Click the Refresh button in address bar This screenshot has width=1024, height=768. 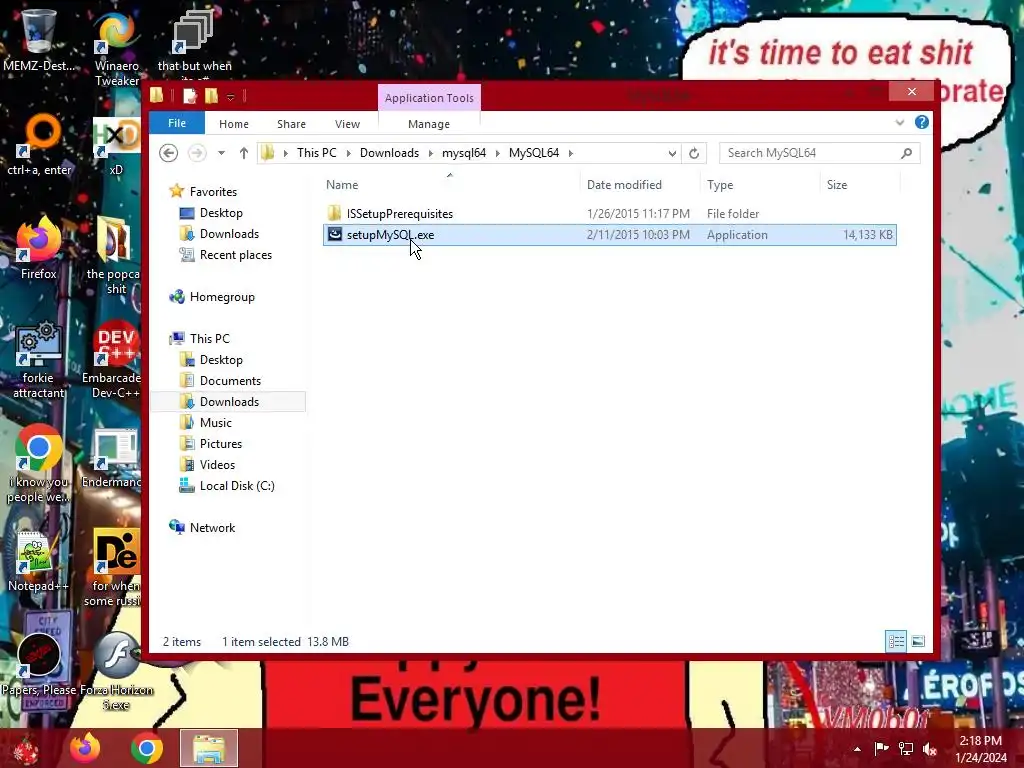point(694,153)
